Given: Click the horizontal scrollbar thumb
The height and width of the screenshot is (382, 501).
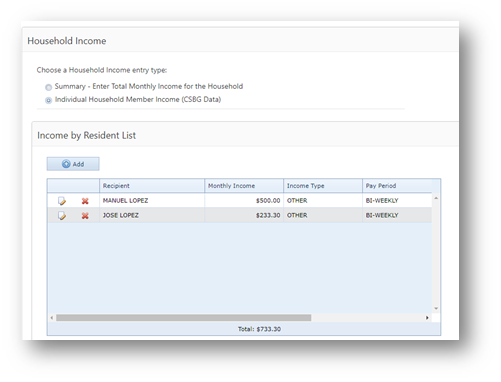Looking at the screenshot, I should pyautogui.click(x=184, y=318).
